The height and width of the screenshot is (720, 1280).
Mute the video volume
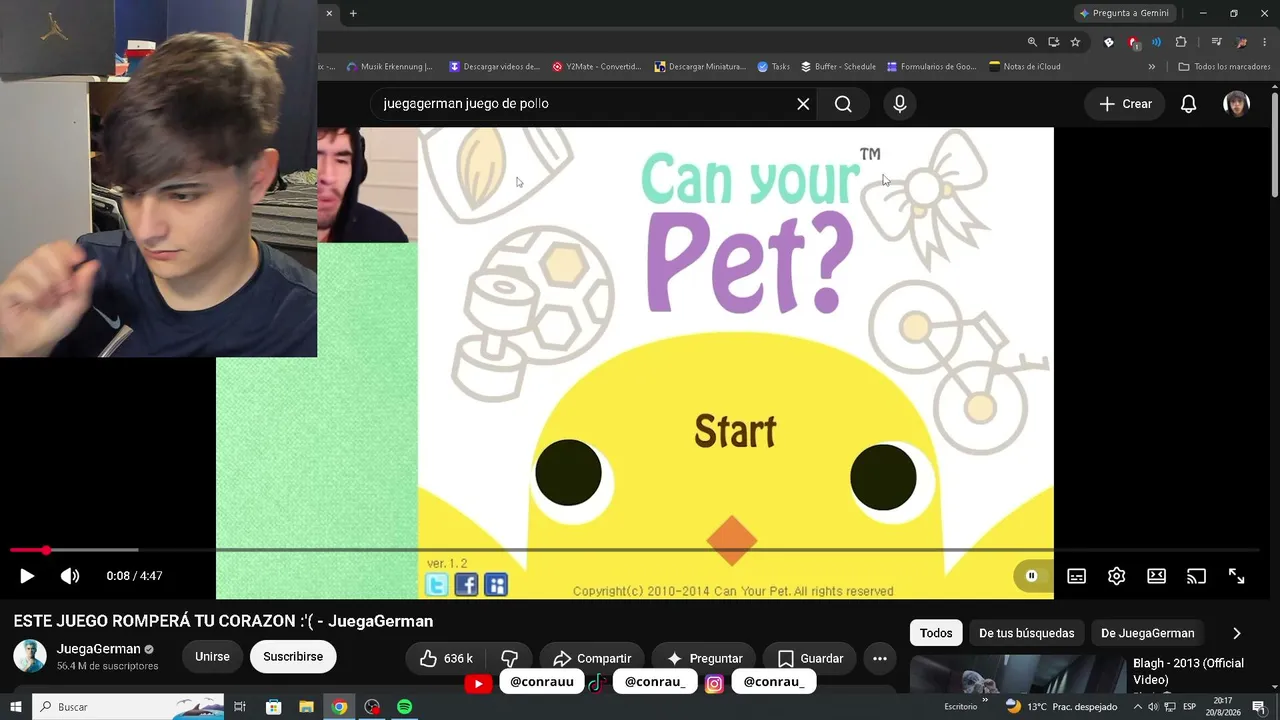coord(70,576)
